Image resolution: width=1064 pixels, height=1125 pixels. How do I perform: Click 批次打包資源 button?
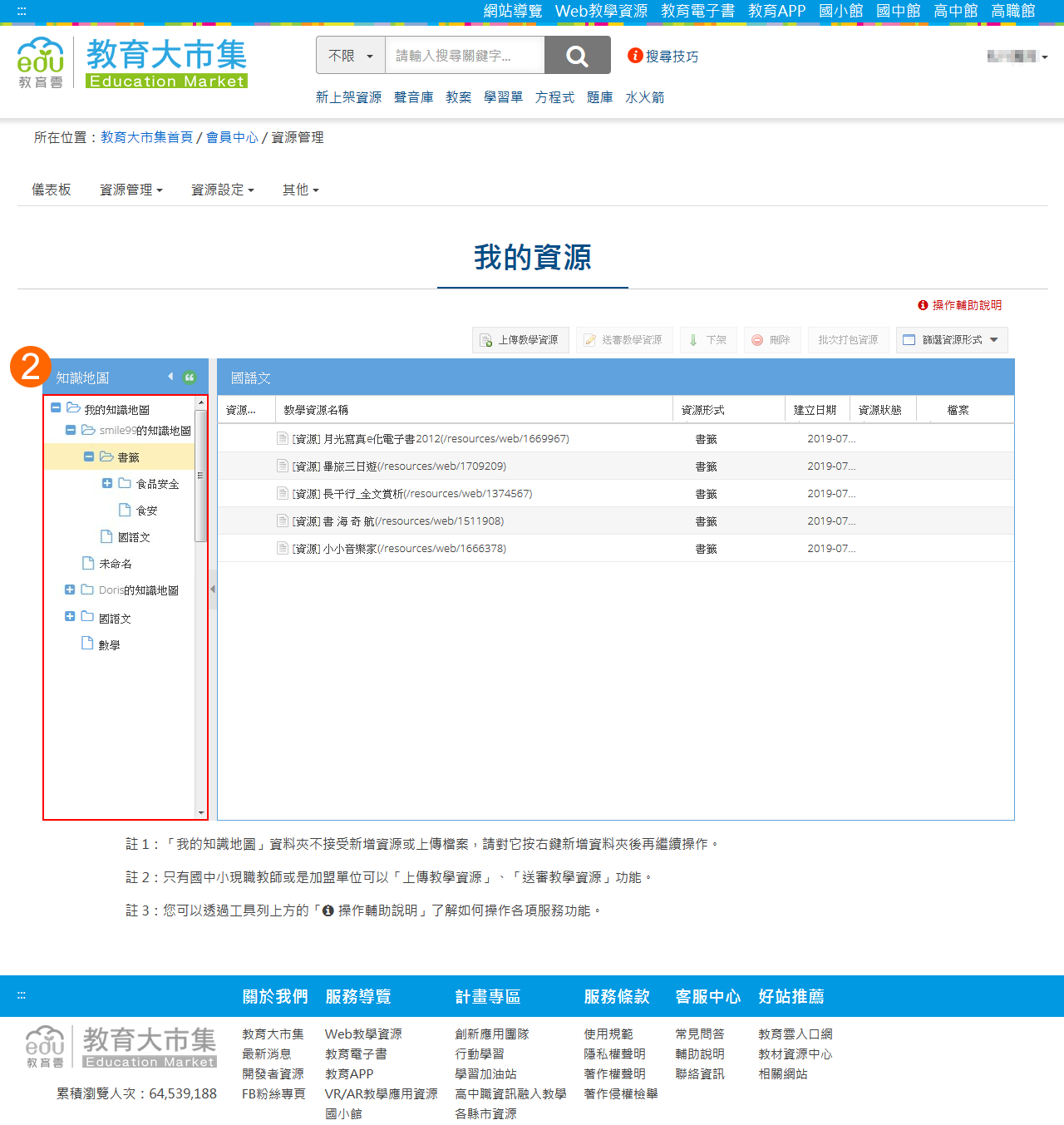848,340
